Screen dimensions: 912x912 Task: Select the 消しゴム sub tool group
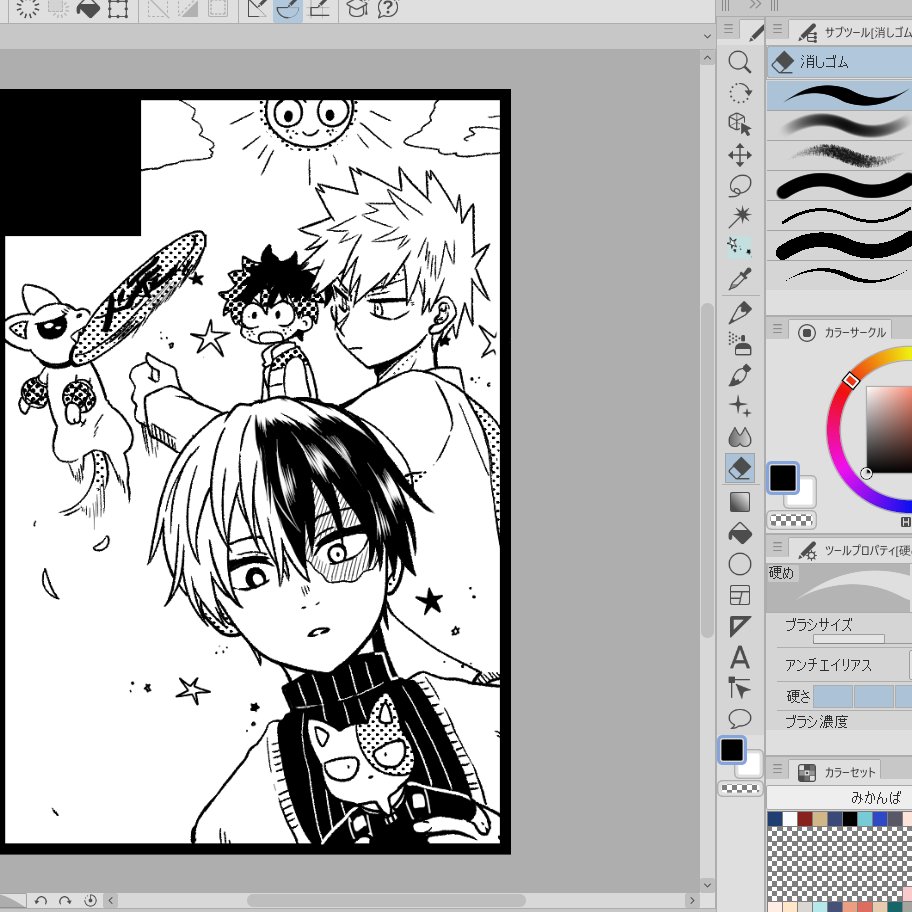(x=839, y=62)
